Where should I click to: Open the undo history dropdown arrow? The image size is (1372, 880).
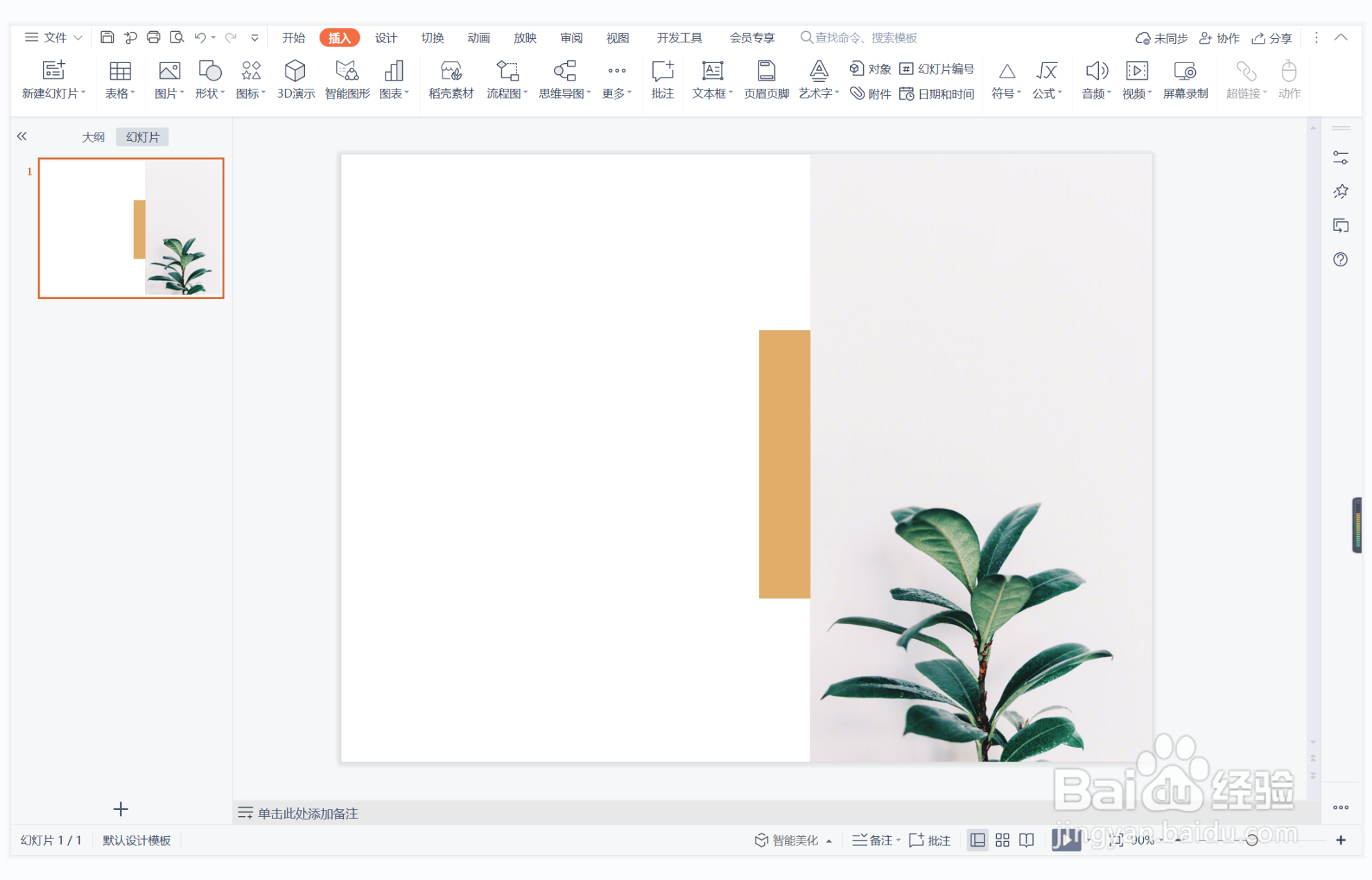pos(214,37)
